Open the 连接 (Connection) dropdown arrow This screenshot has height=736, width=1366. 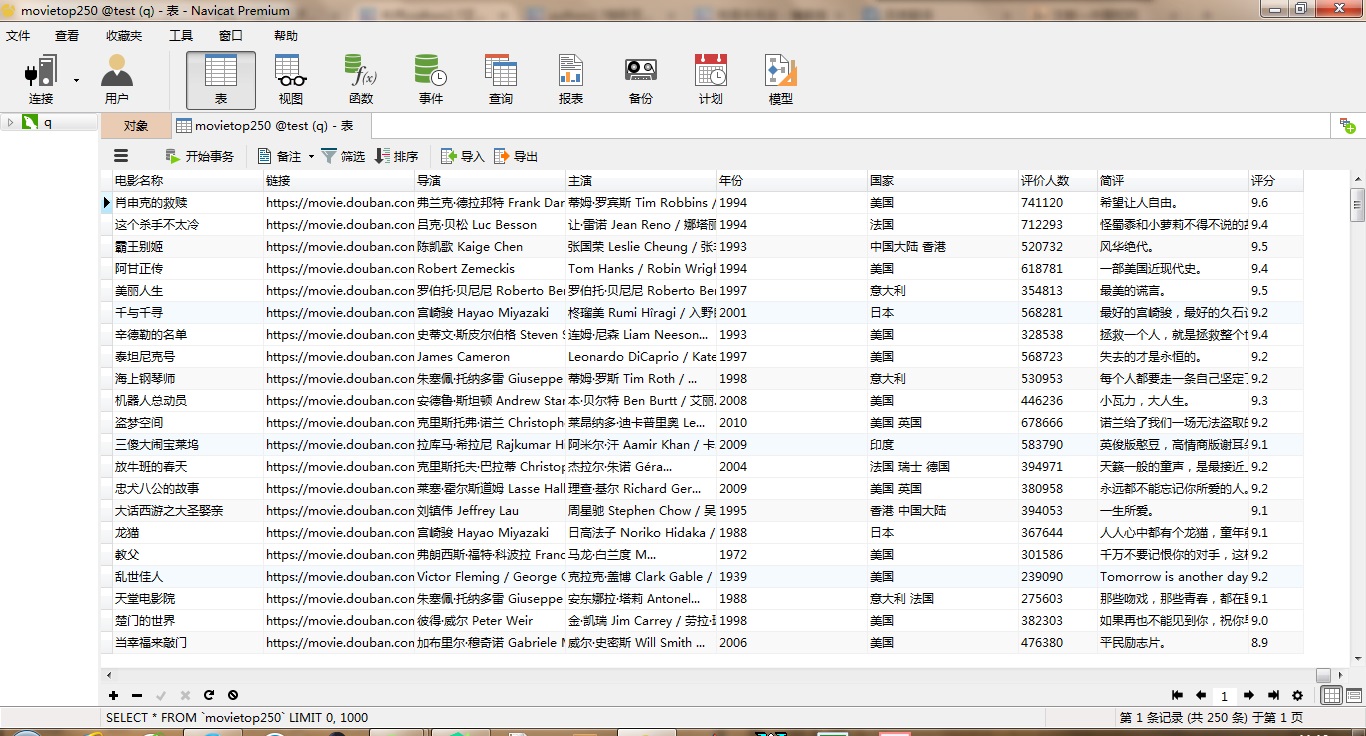tap(76, 80)
